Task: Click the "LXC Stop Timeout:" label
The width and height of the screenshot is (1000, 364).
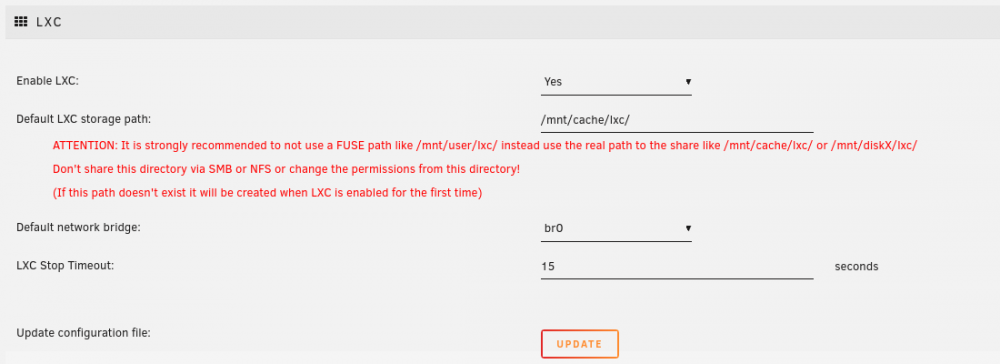Action: pyautogui.click(x=65, y=266)
